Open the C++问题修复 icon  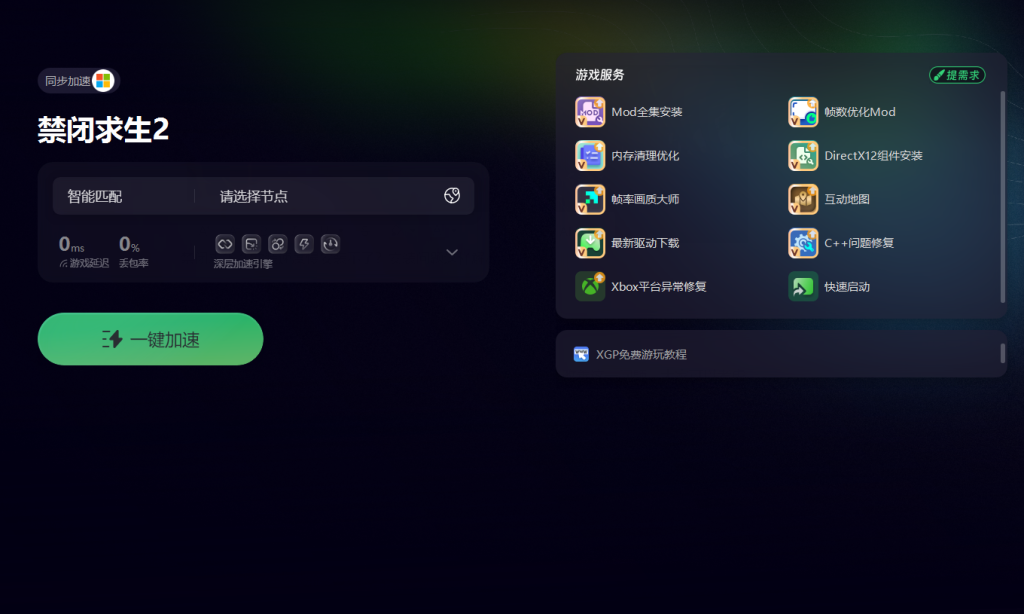tap(803, 243)
